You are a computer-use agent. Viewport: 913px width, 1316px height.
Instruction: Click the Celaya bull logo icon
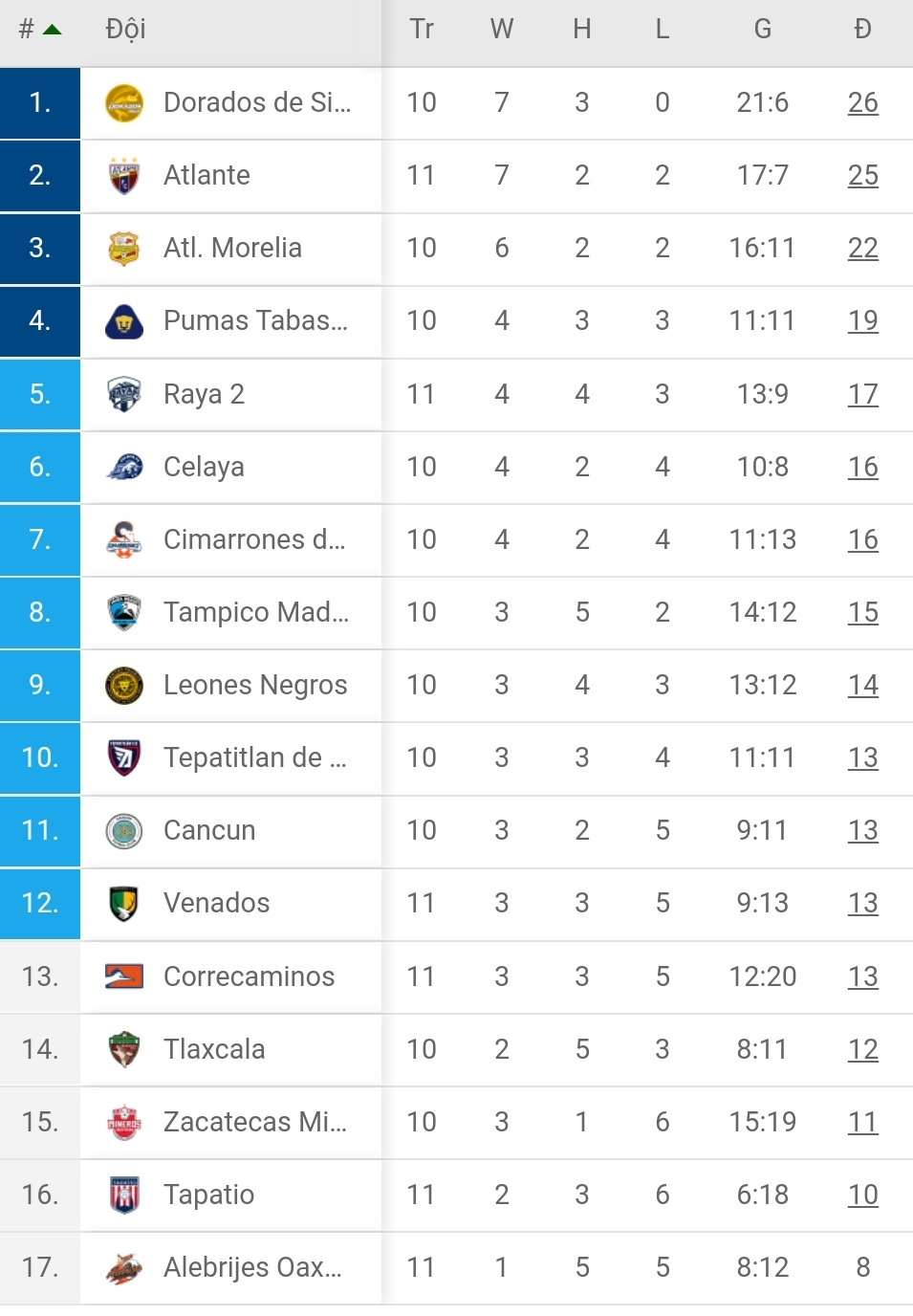(x=124, y=467)
